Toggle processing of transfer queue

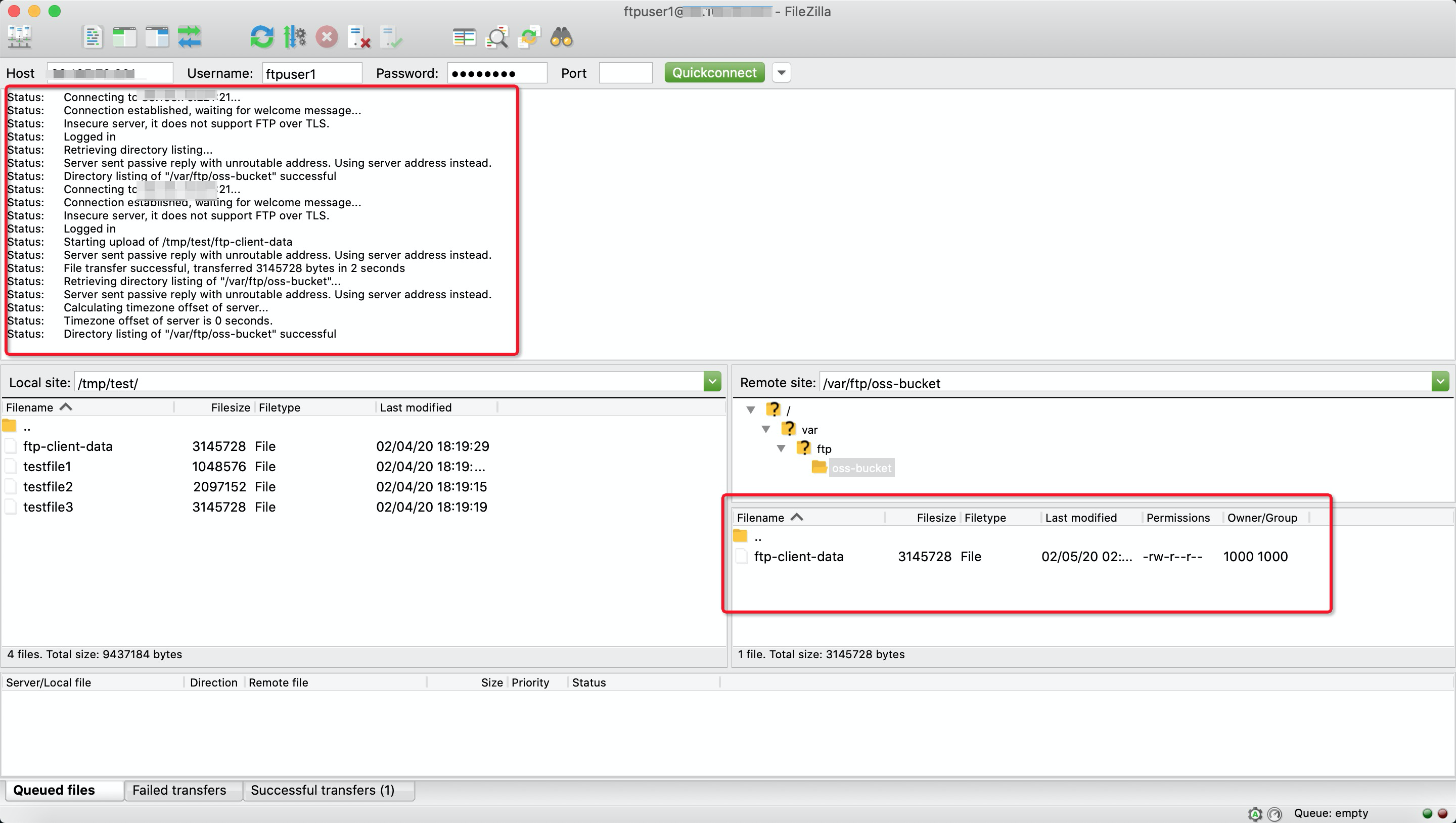point(294,37)
